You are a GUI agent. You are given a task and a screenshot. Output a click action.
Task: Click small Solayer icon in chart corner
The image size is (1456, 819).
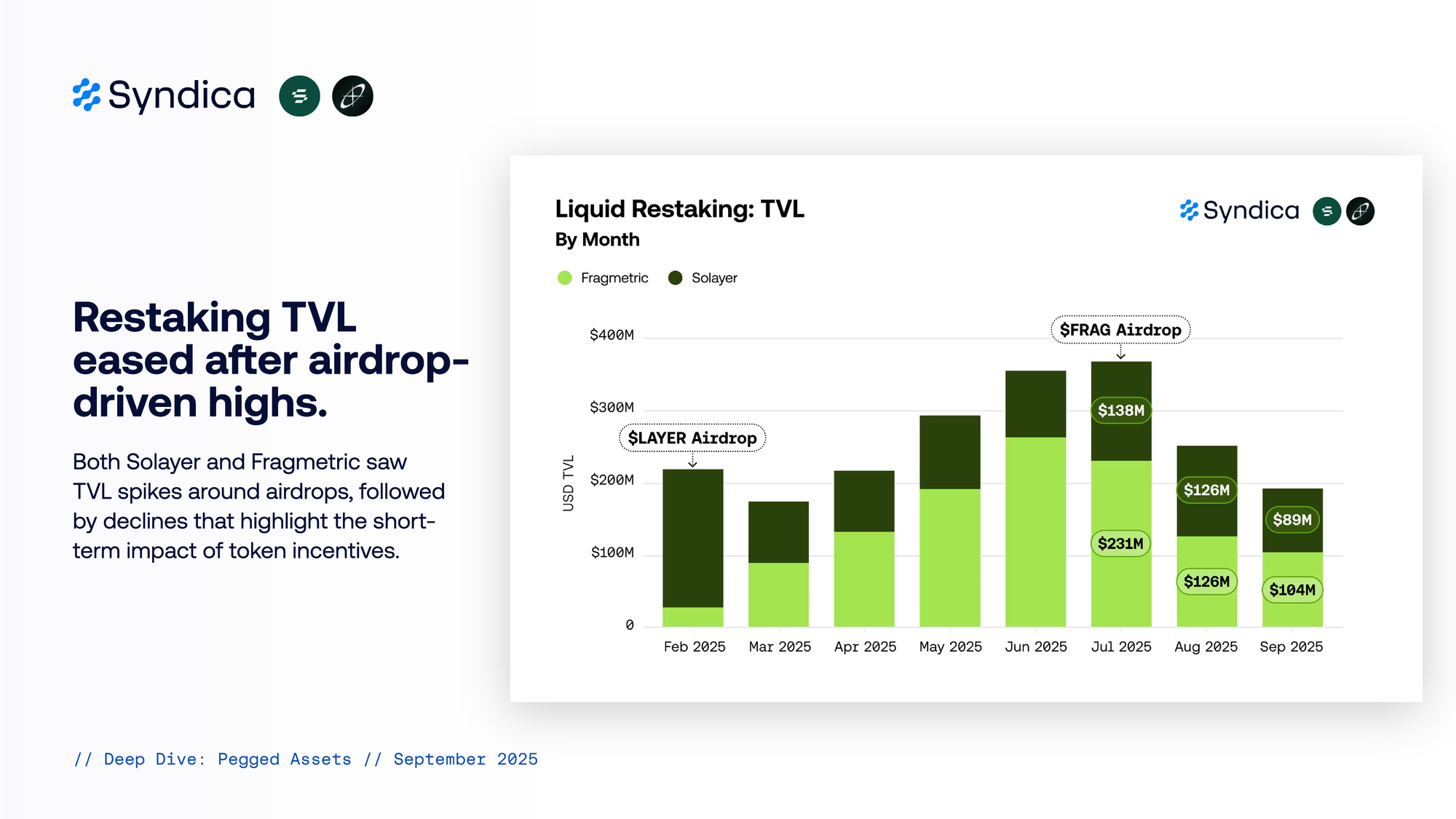pos(1326,211)
